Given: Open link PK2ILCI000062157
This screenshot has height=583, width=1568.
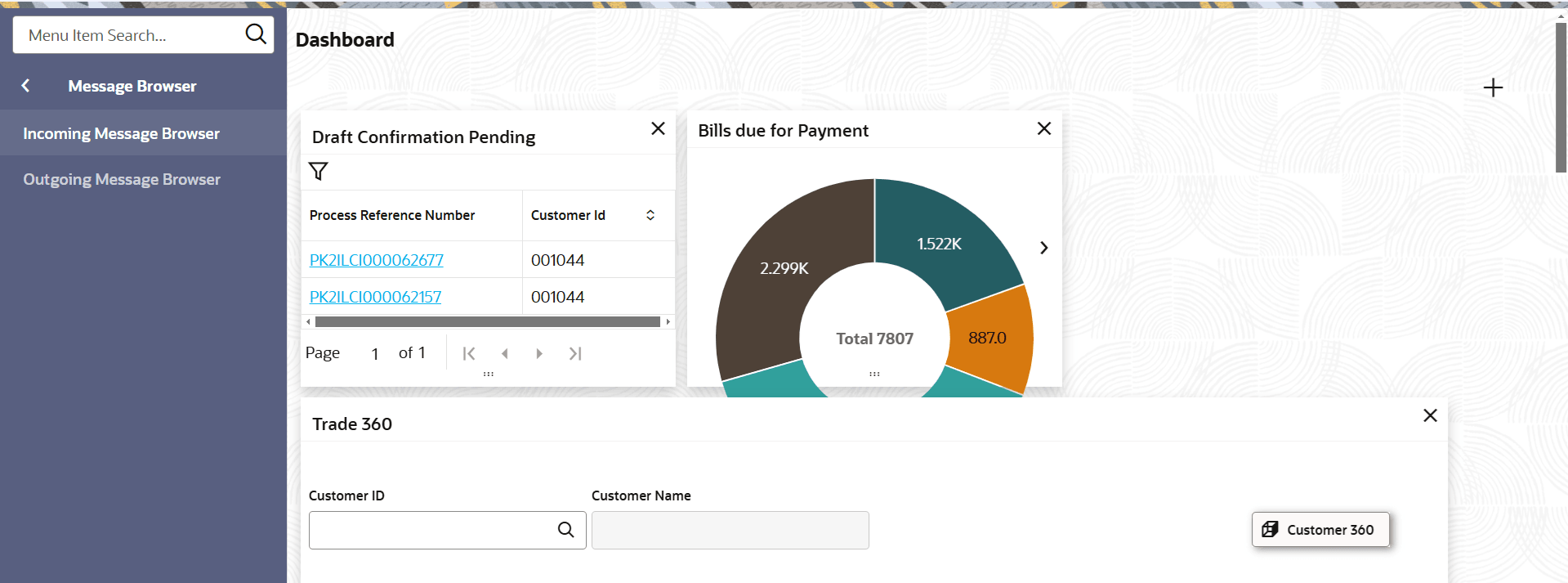Looking at the screenshot, I should click(x=376, y=297).
